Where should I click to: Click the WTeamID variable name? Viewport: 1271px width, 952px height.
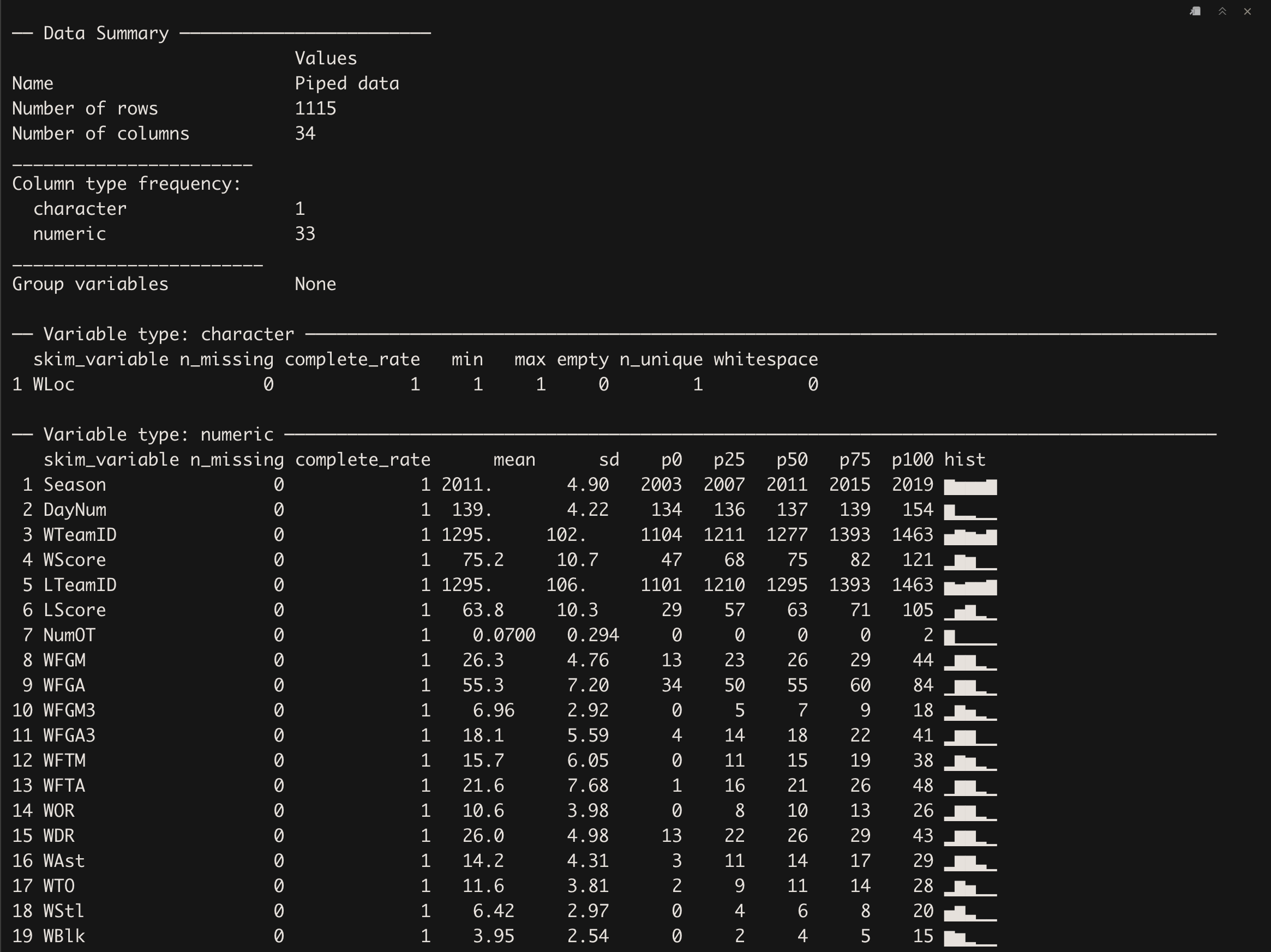80,535
